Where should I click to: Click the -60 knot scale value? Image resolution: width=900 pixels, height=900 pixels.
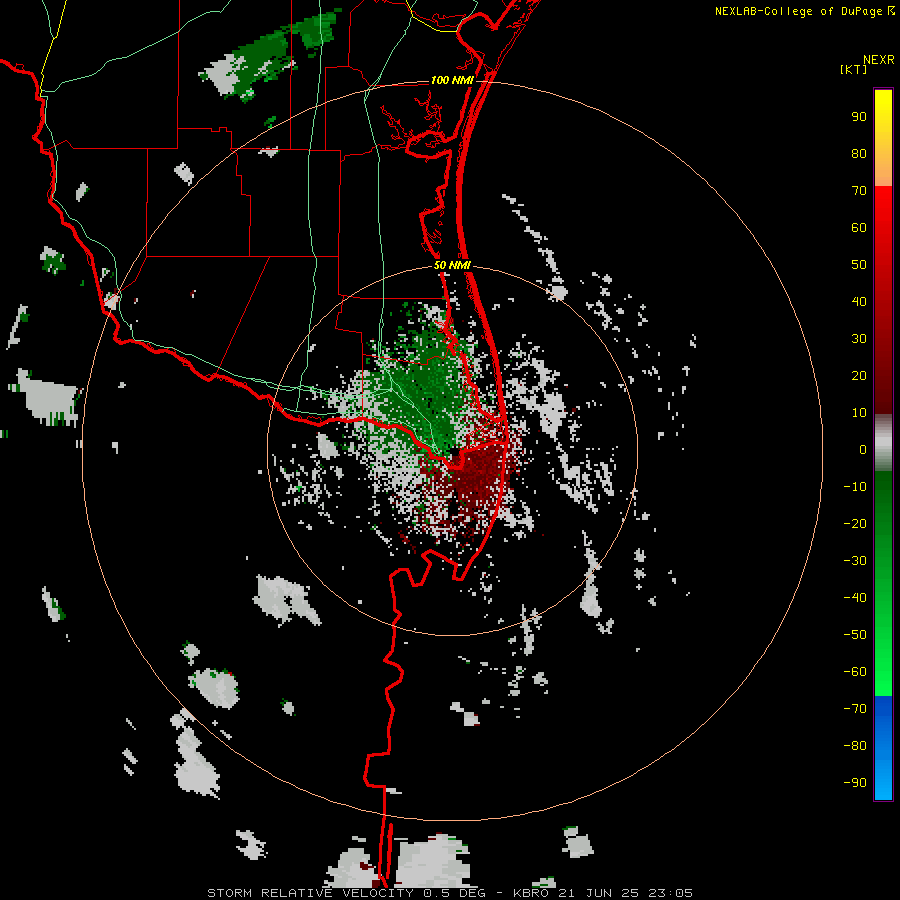click(x=855, y=672)
